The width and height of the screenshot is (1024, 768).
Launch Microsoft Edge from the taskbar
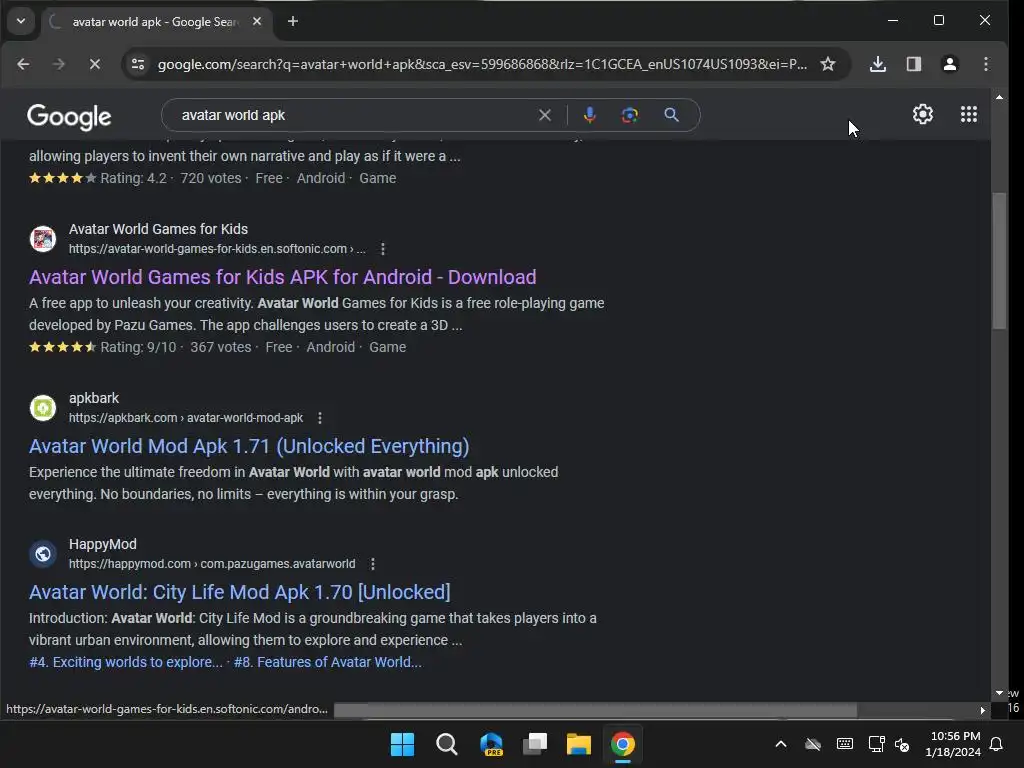click(491, 744)
